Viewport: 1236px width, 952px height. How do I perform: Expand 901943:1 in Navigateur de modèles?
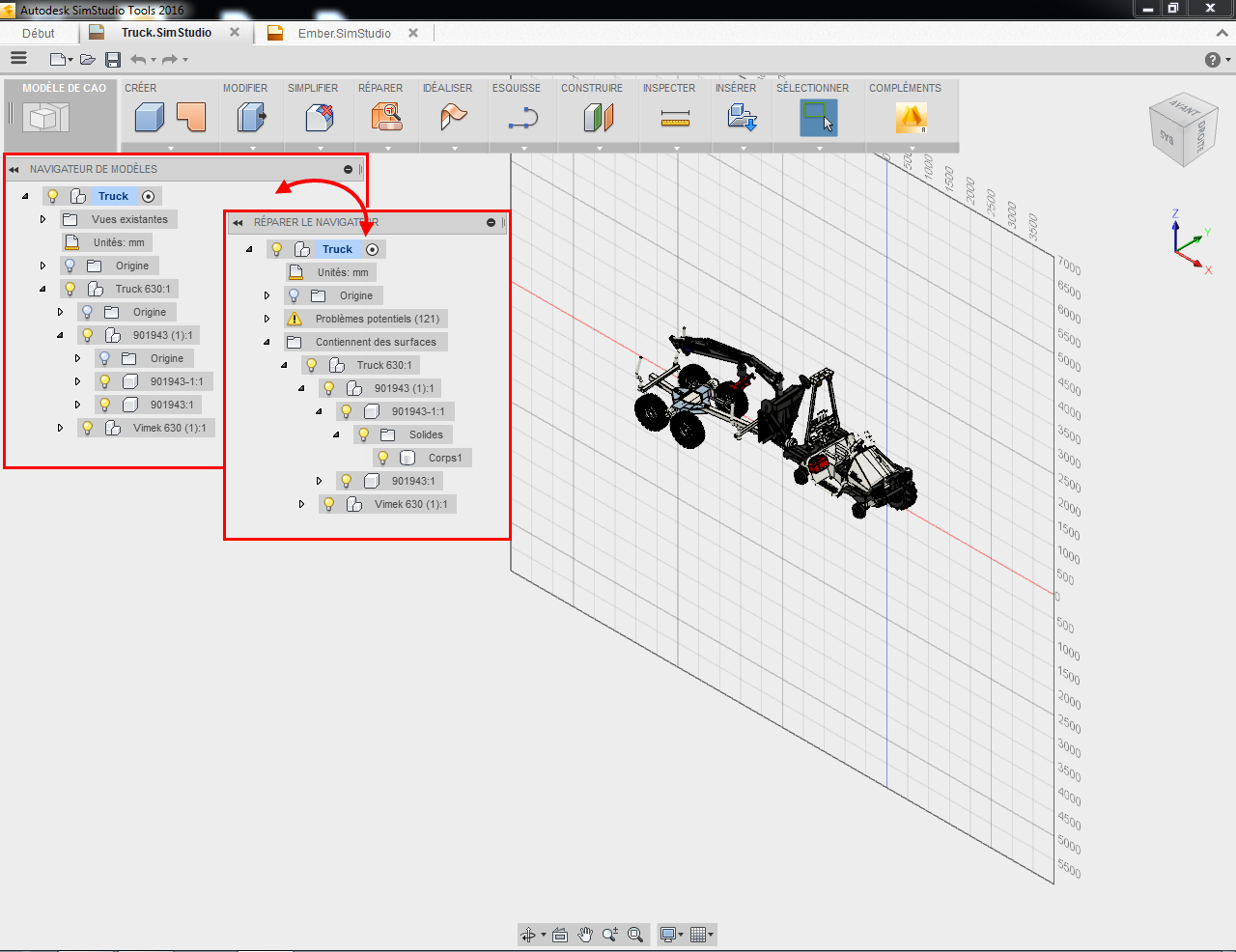(x=77, y=405)
